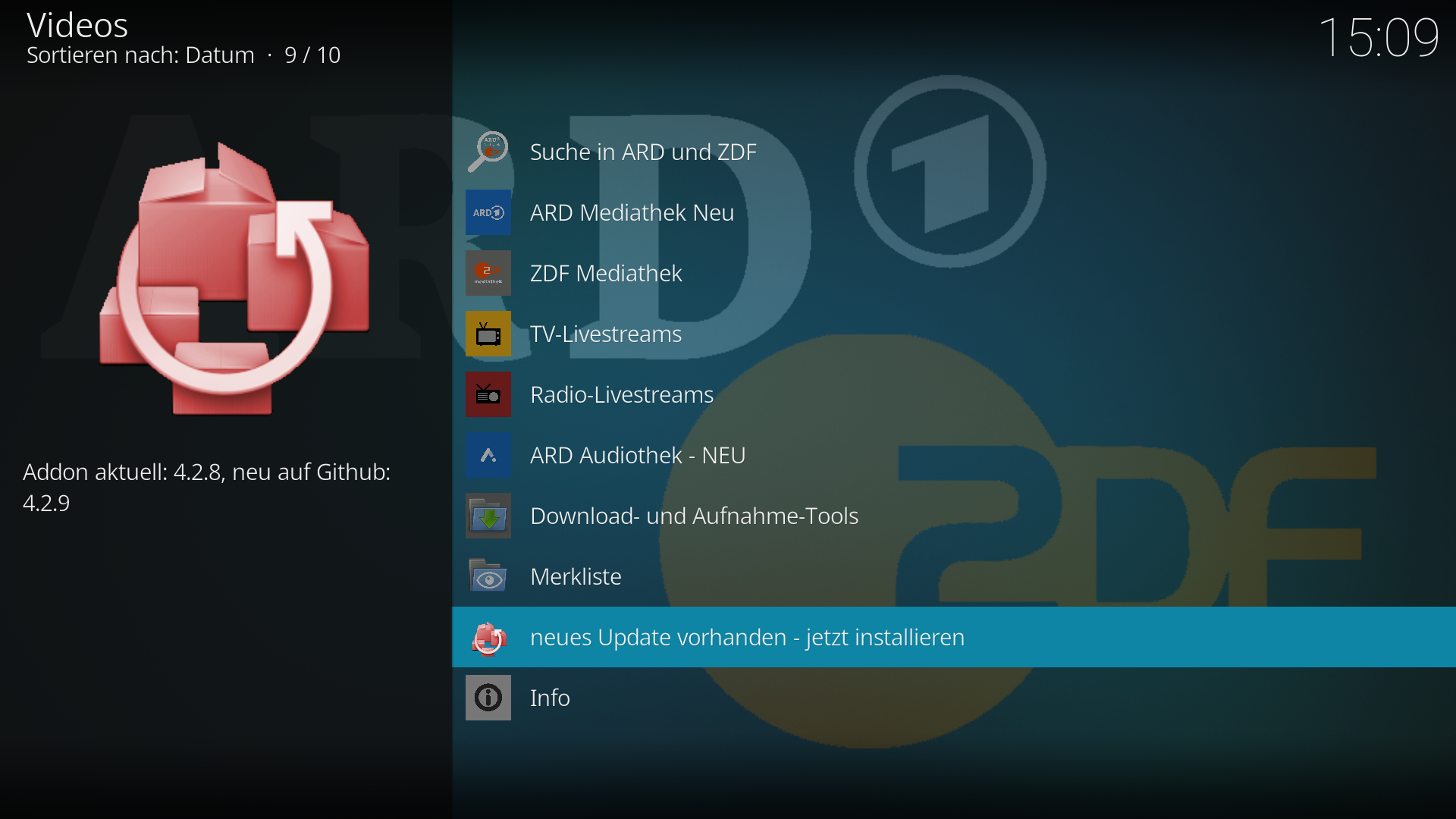Open Radio-Livestreams entry

[954, 394]
